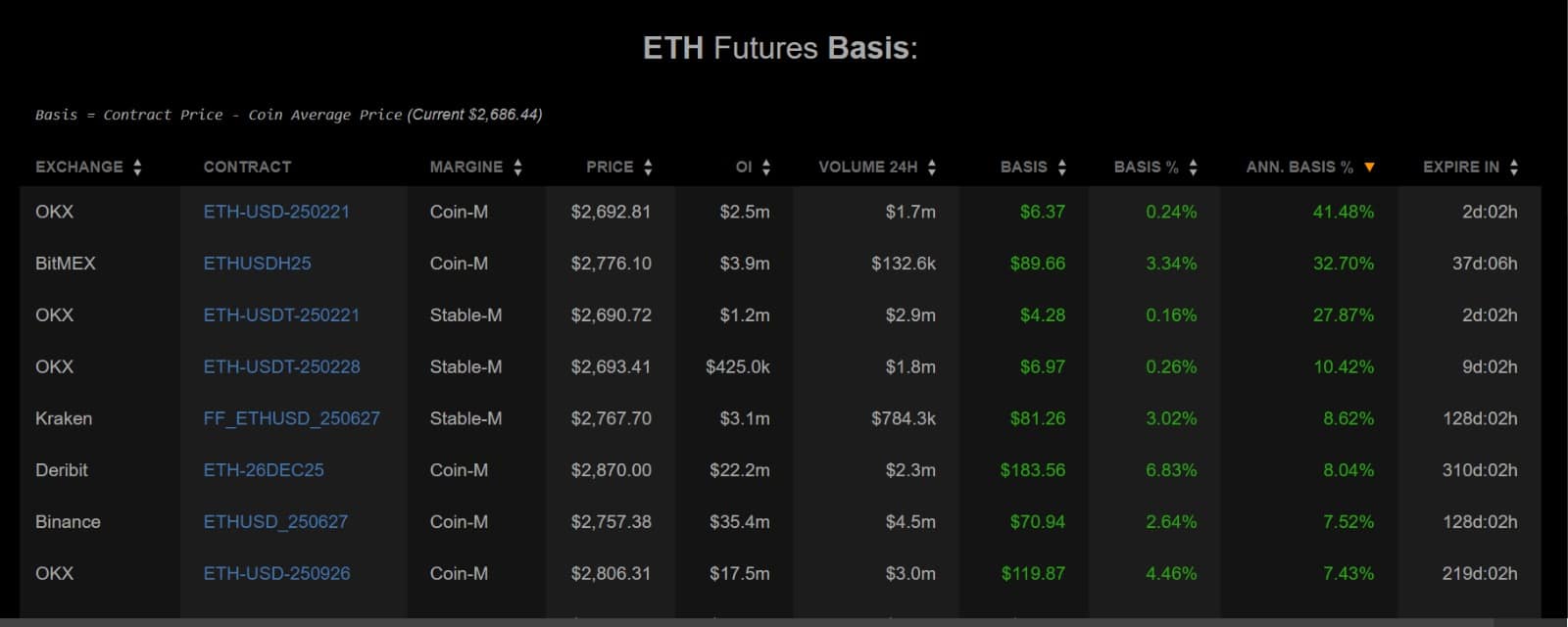
Task: Open the ETH-USD-250221 contract link
Action: [x=276, y=212]
